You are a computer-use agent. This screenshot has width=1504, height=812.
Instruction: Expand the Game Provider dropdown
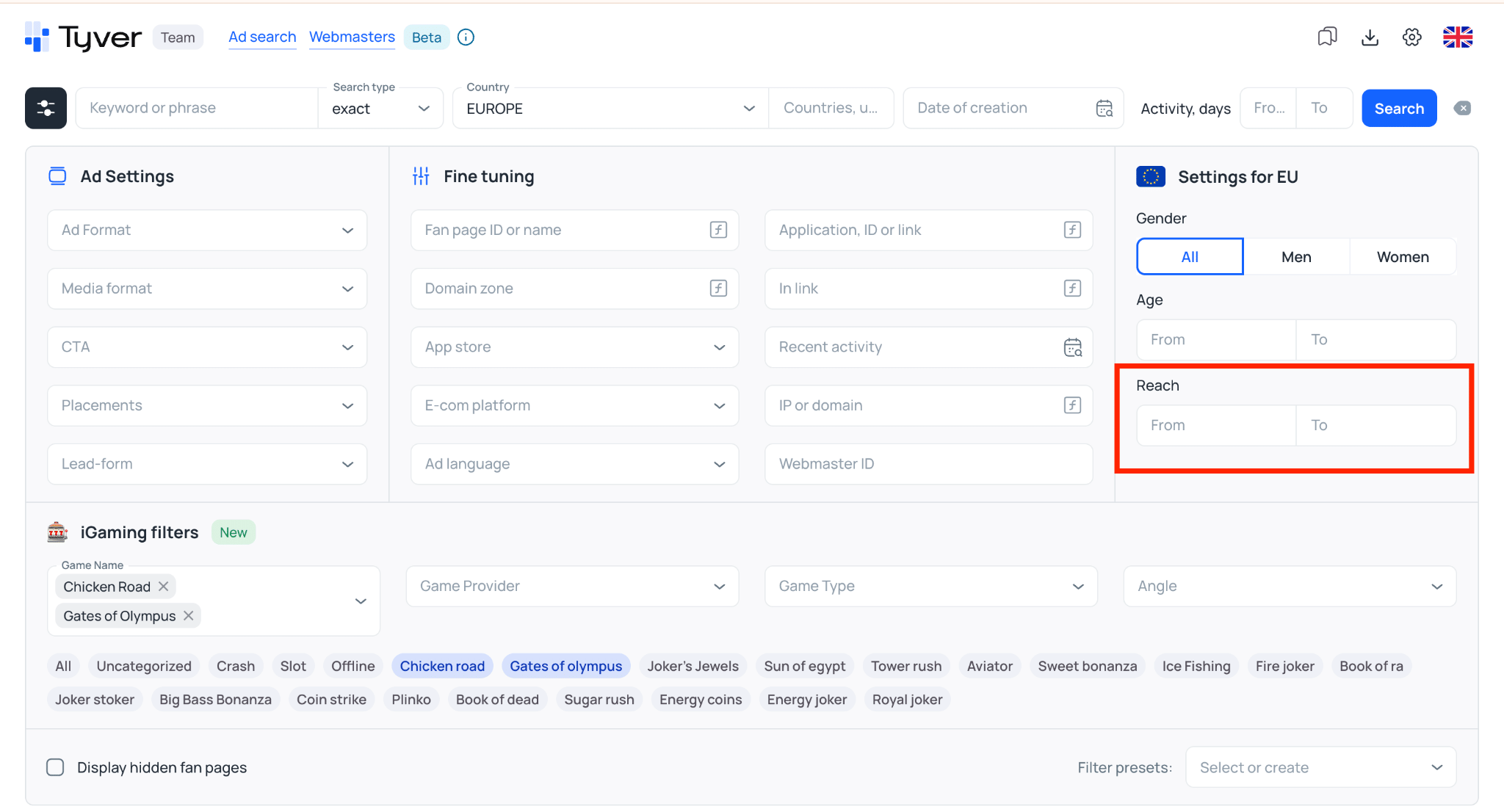(572, 586)
